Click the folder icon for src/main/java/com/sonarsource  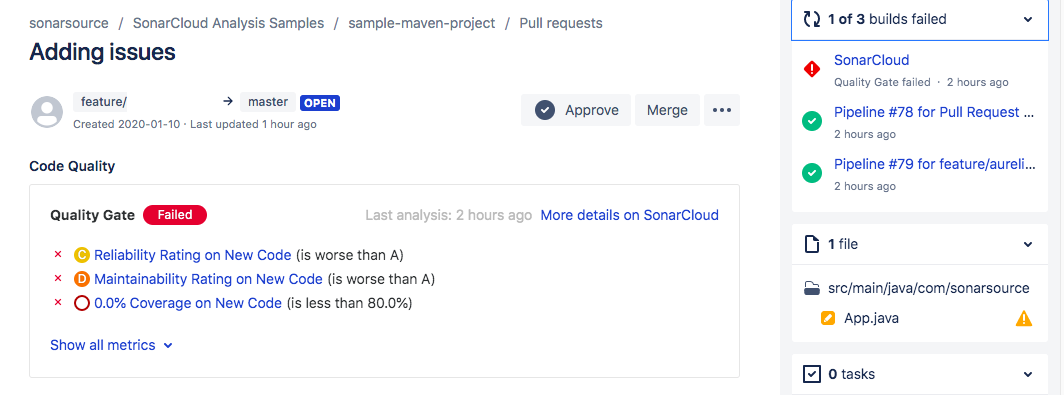812,288
